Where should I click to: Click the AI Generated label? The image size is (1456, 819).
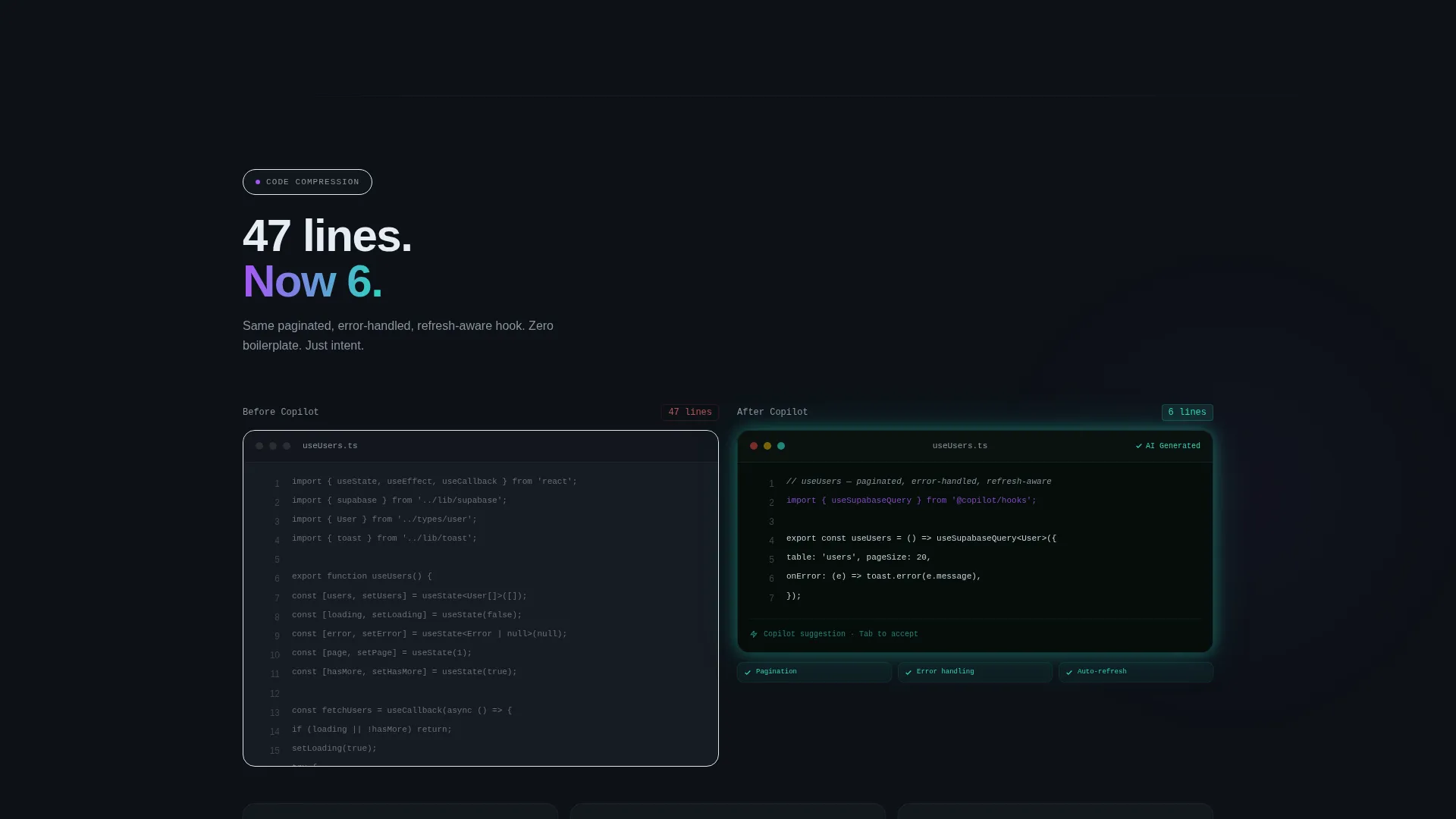coord(1172,446)
